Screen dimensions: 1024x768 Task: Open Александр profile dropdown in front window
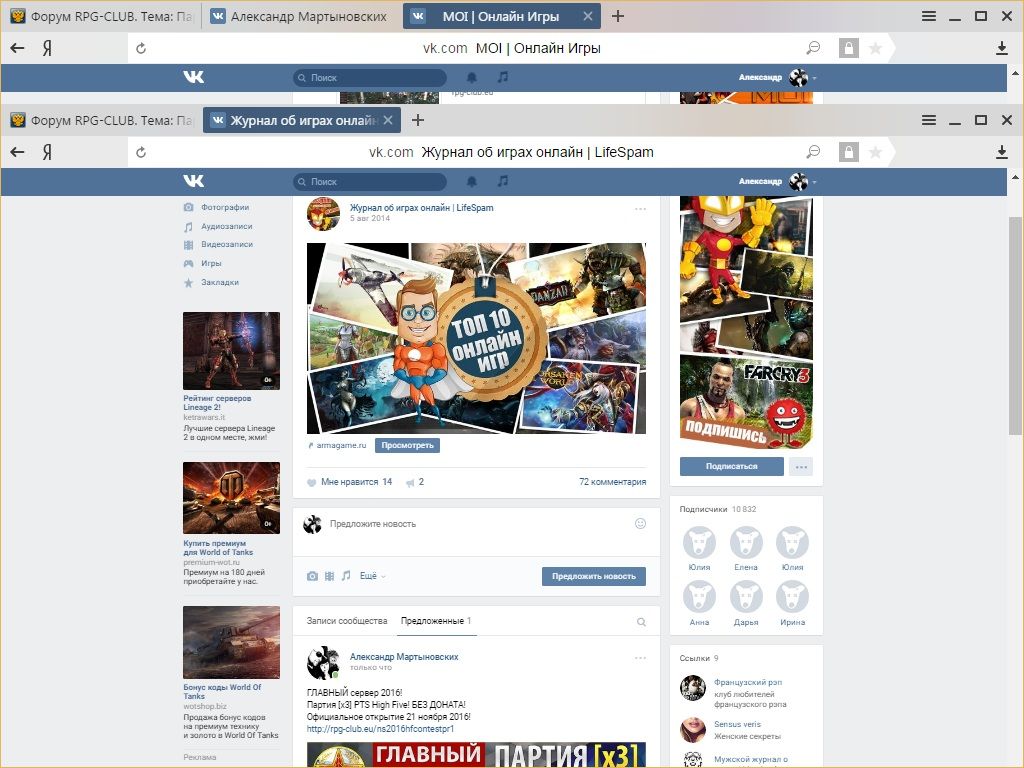coord(778,181)
